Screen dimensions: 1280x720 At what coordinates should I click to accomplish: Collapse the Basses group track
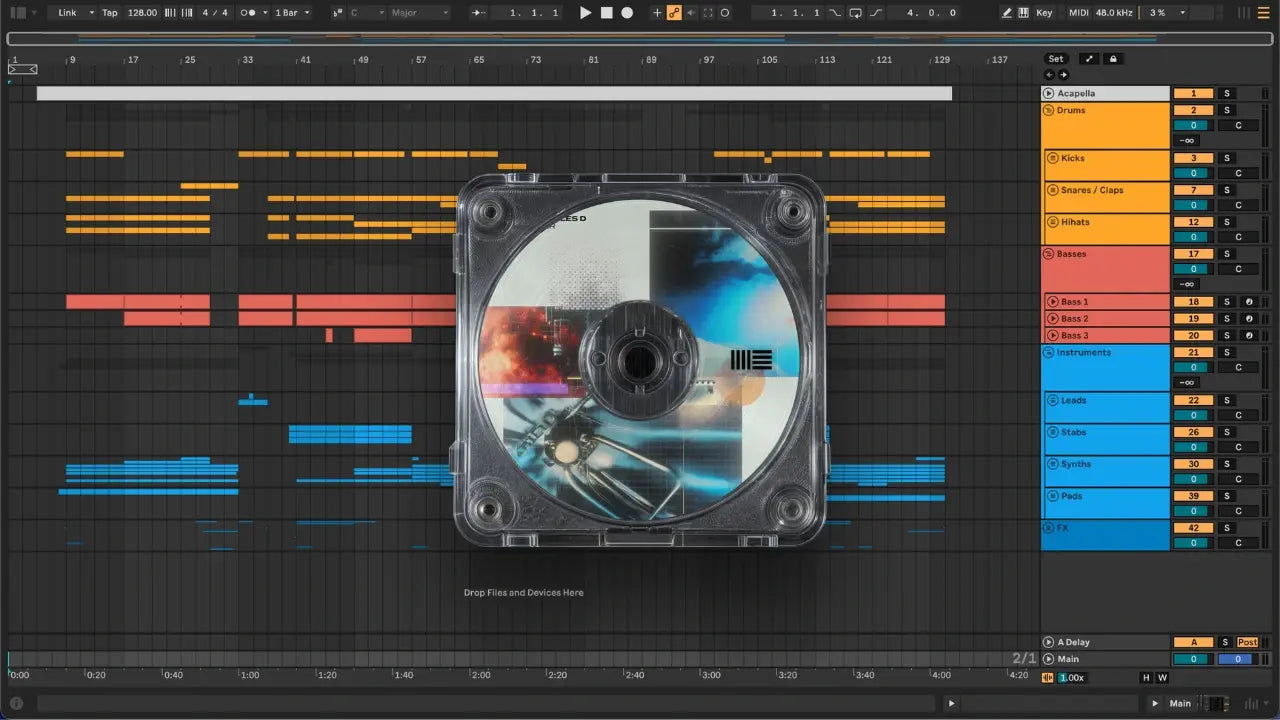[x=1049, y=254]
